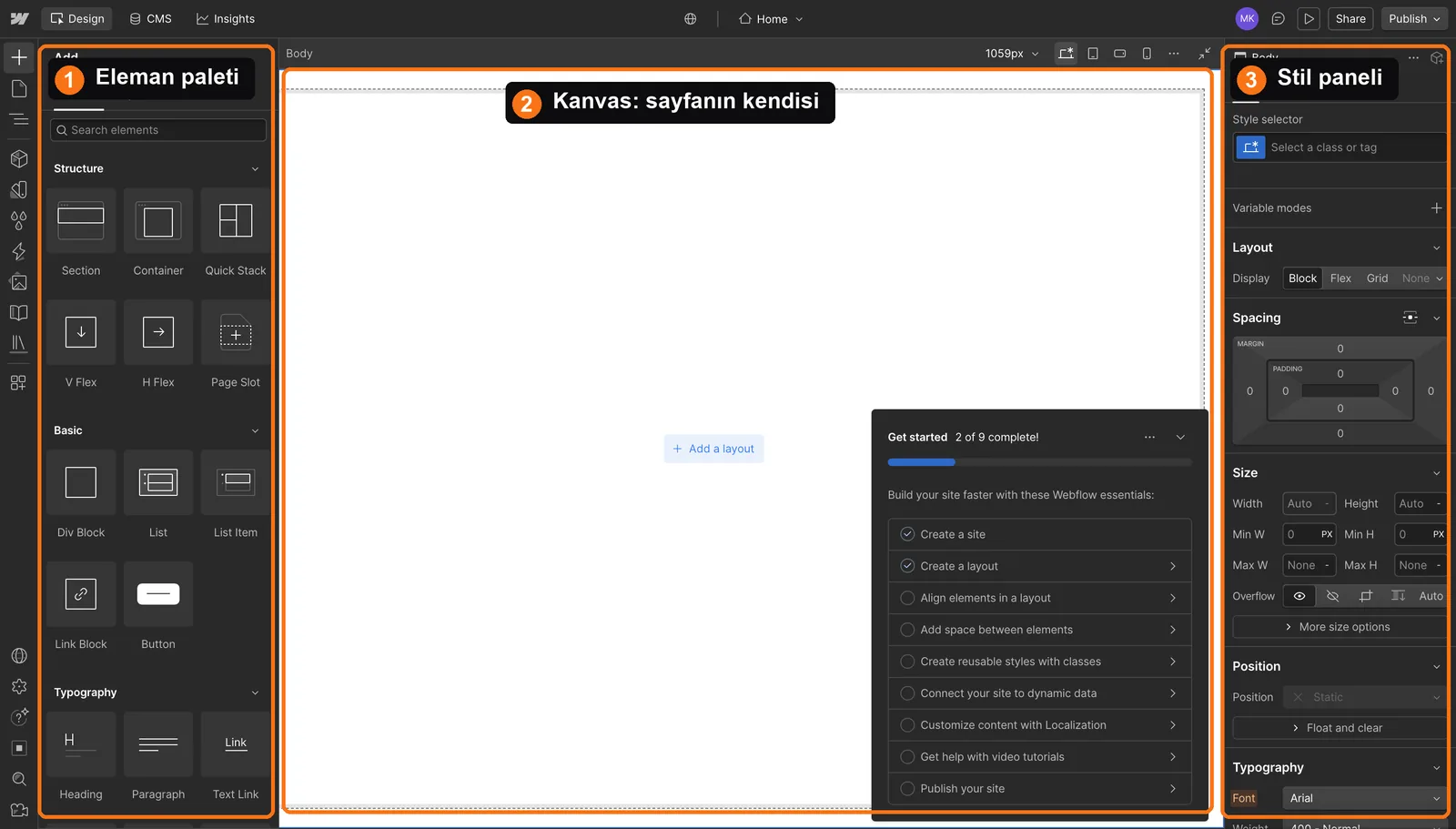Switch to the Design tab
The width and height of the screenshot is (1456, 829).
[x=77, y=18]
